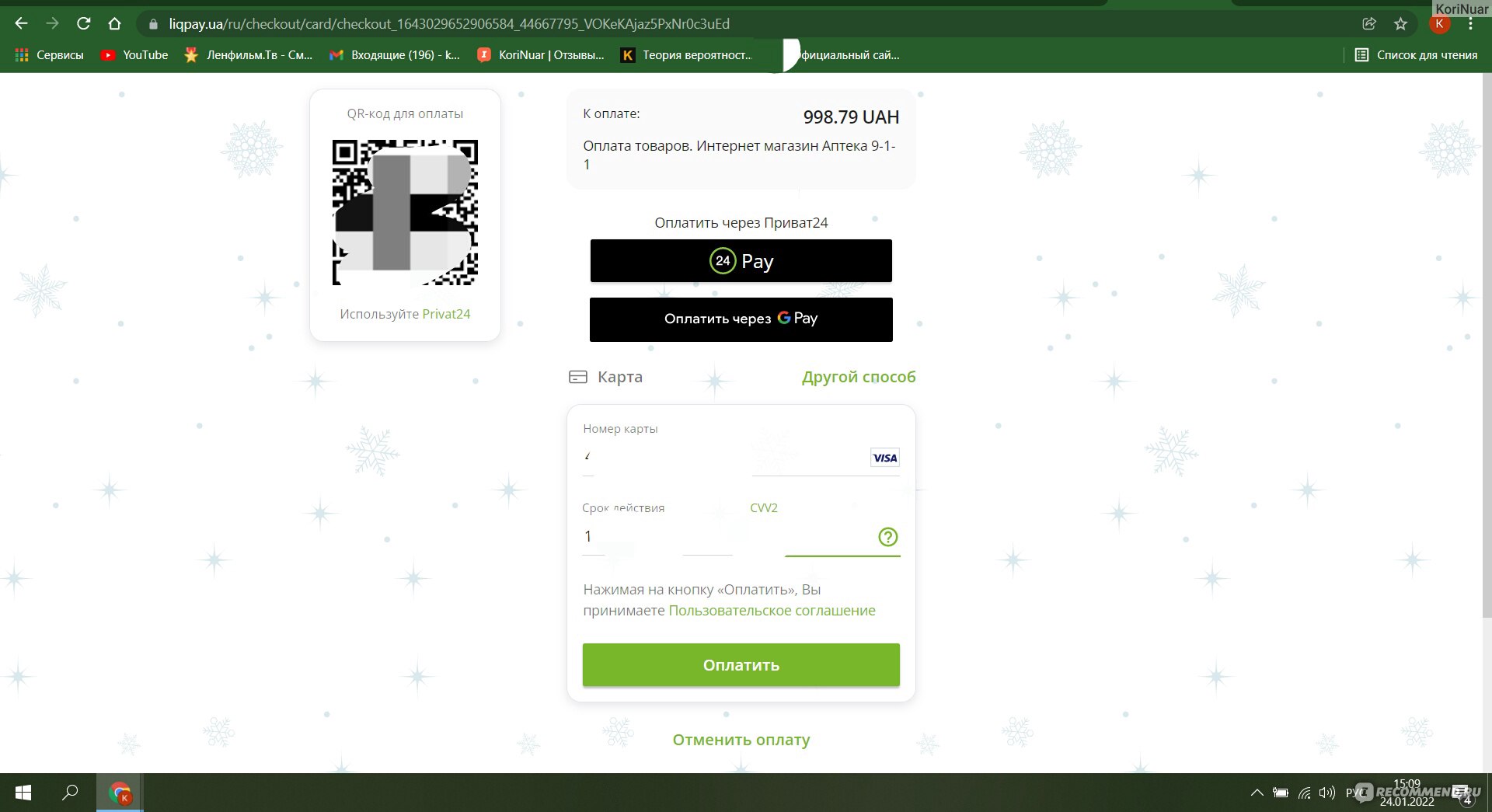
Task: Share this page via address bar icon
Action: click(1369, 24)
